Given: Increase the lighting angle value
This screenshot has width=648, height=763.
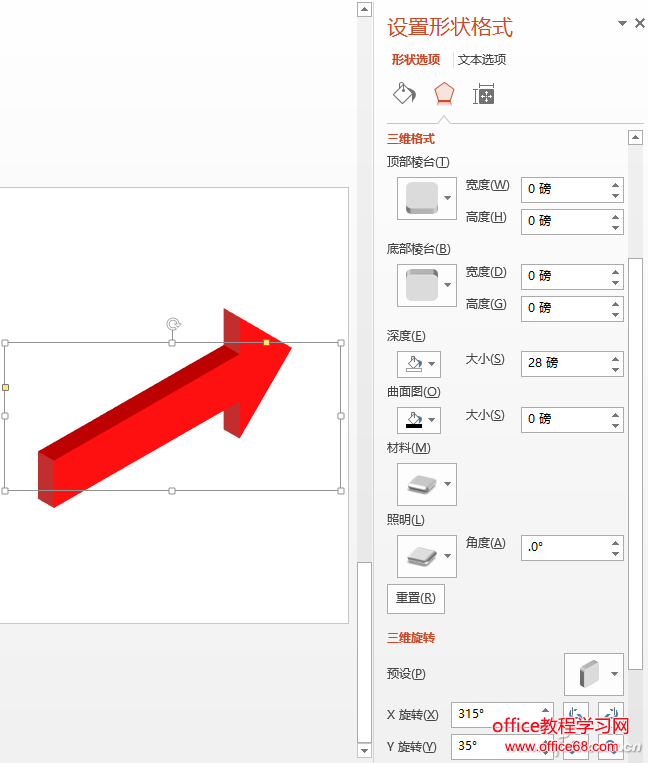Looking at the screenshot, I should 615,543.
